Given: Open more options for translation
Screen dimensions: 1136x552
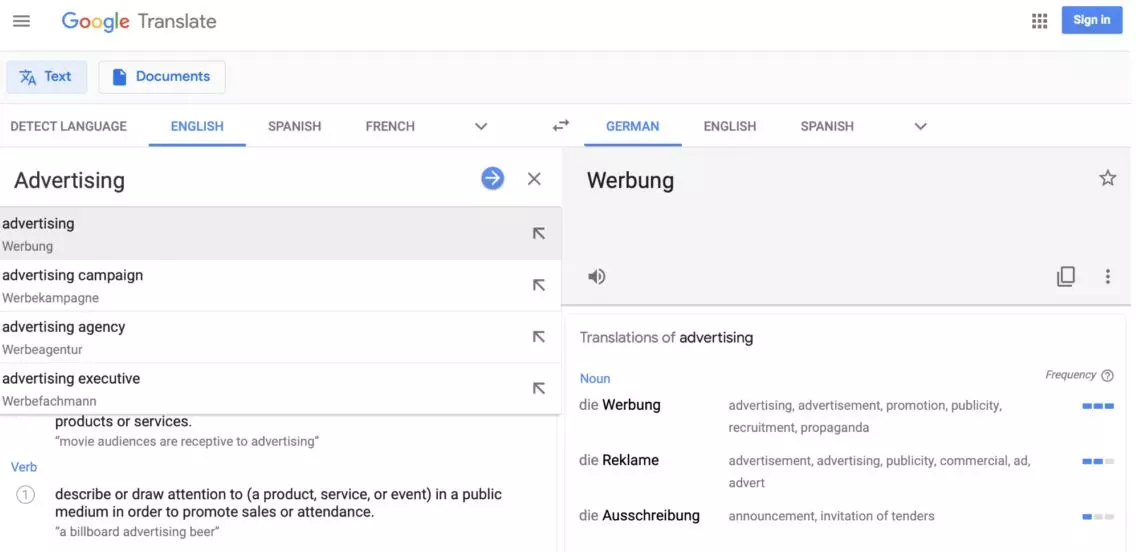Looking at the screenshot, I should click(1107, 277).
